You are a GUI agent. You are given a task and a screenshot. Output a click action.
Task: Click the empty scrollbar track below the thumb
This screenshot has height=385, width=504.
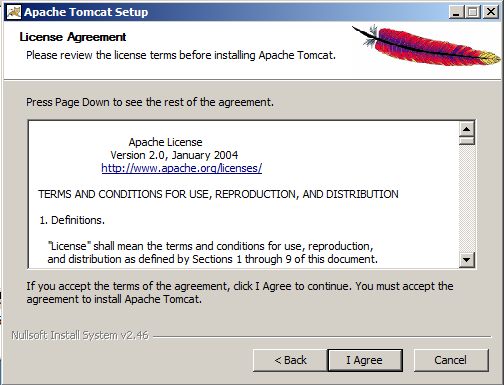(x=467, y=199)
